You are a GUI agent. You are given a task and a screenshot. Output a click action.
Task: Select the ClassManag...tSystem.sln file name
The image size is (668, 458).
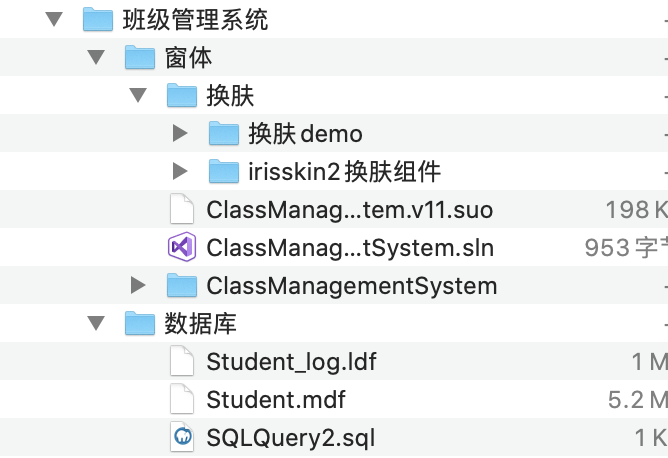[350, 248]
